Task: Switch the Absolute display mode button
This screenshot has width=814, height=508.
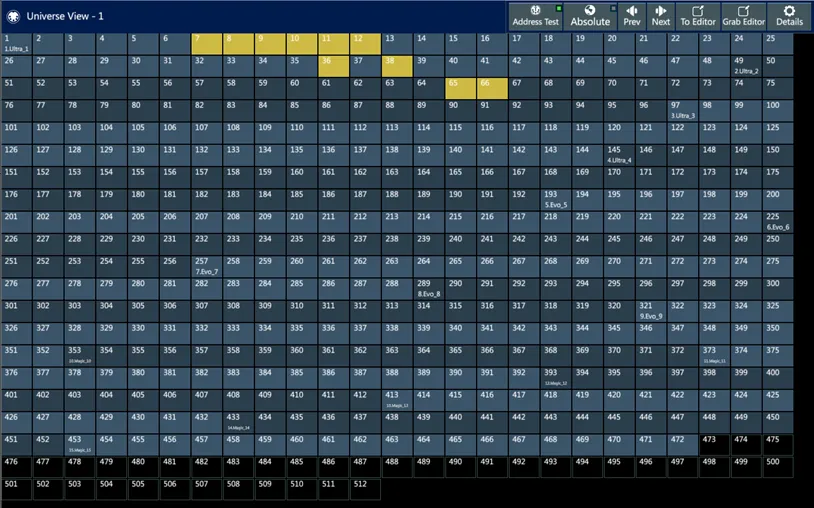Action: [x=590, y=16]
